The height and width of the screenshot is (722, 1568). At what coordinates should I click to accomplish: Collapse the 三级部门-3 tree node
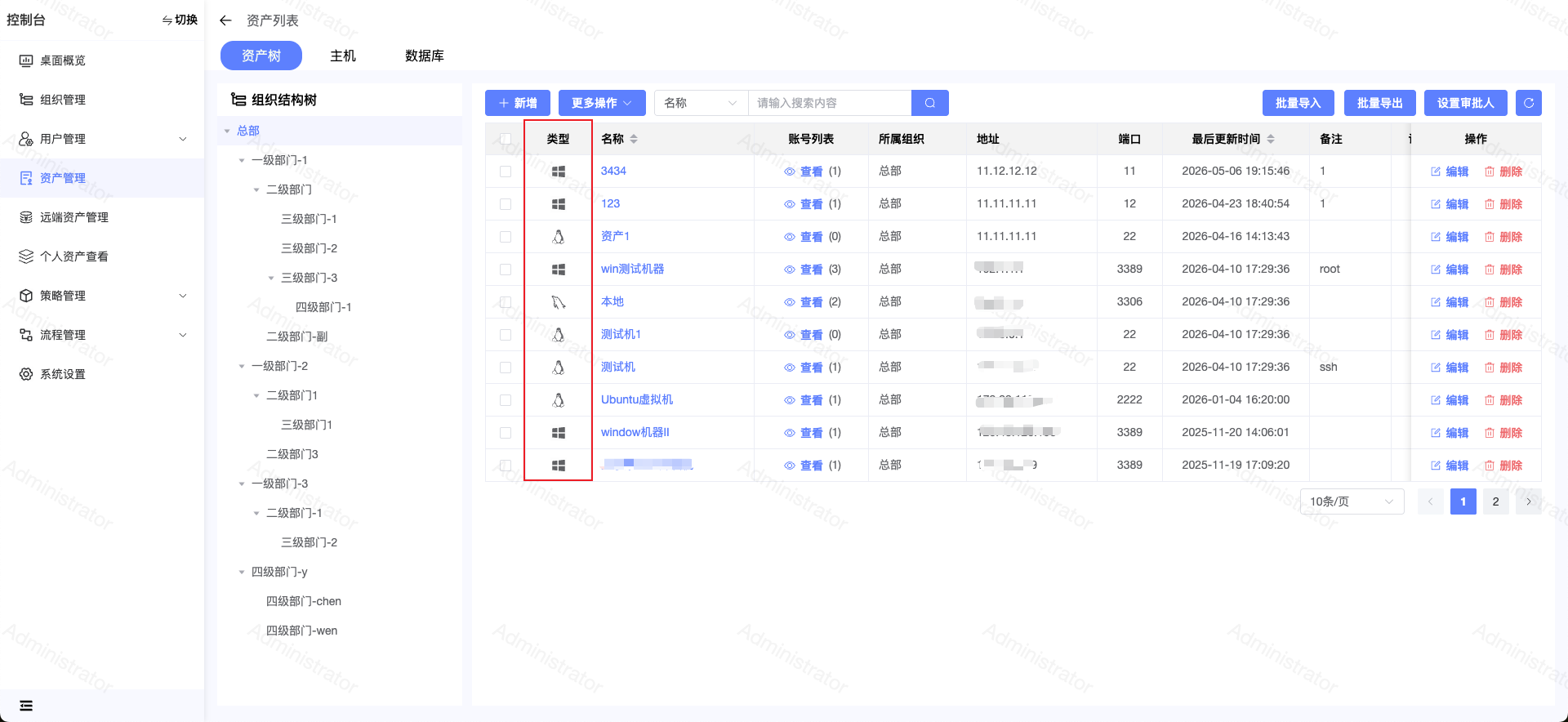click(271, 278)
